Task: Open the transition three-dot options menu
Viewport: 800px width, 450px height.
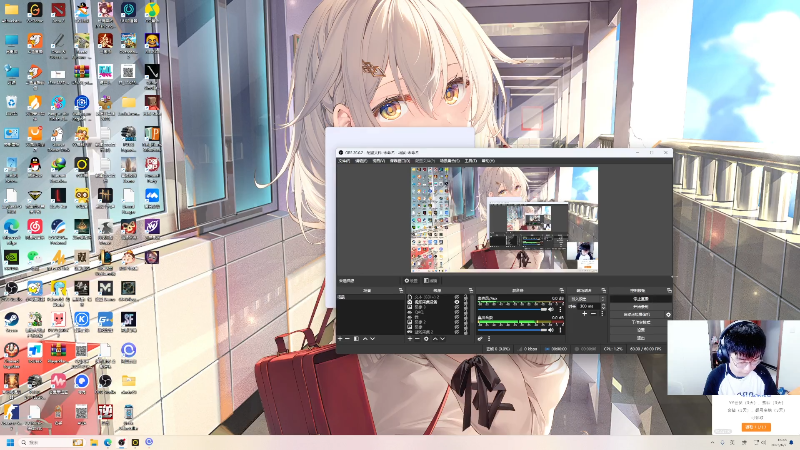Action: [603, 314]
